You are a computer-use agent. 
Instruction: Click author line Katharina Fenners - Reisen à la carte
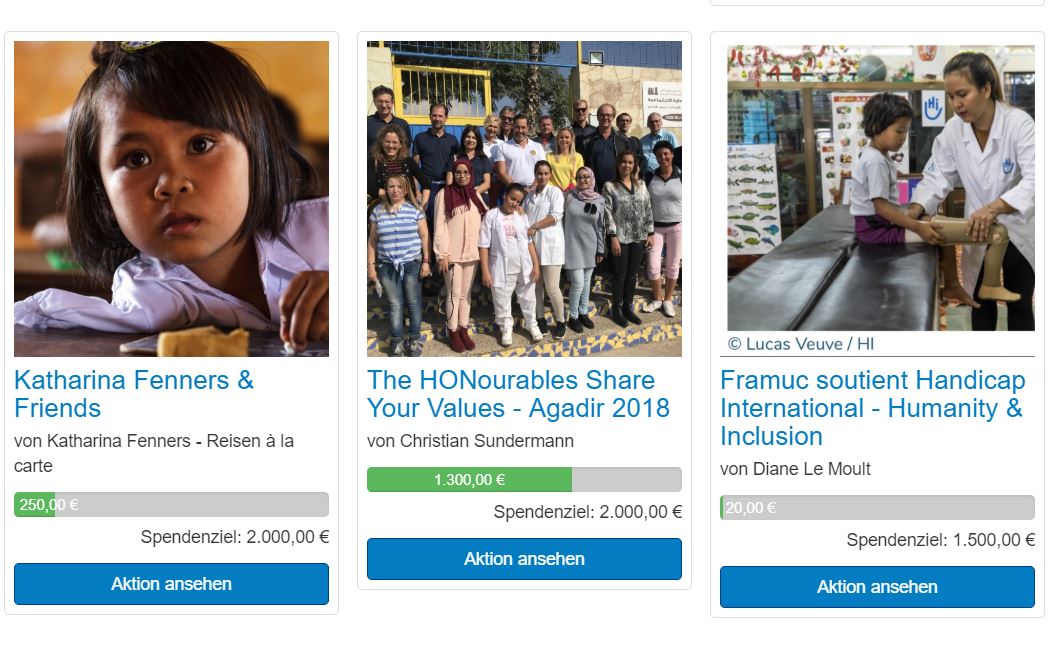click(154, 453)
